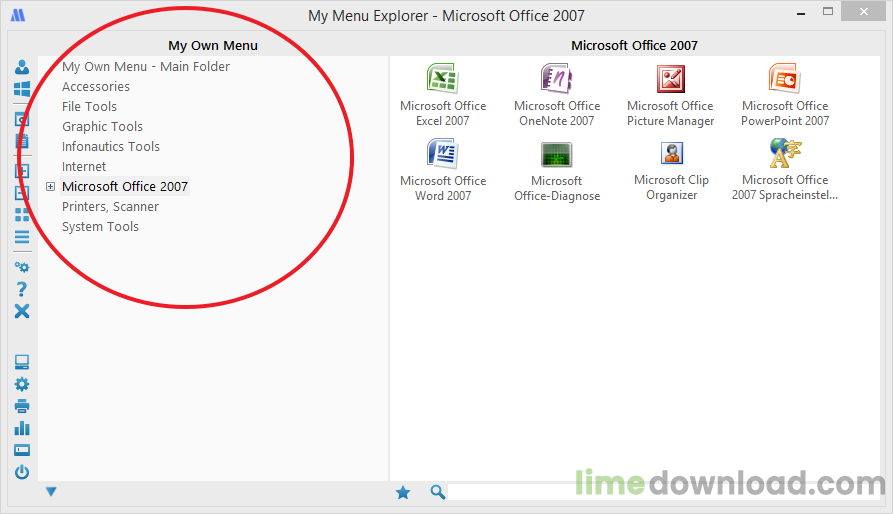Open Microsoft Office Word 2007 shortcut

coord(443,170)
